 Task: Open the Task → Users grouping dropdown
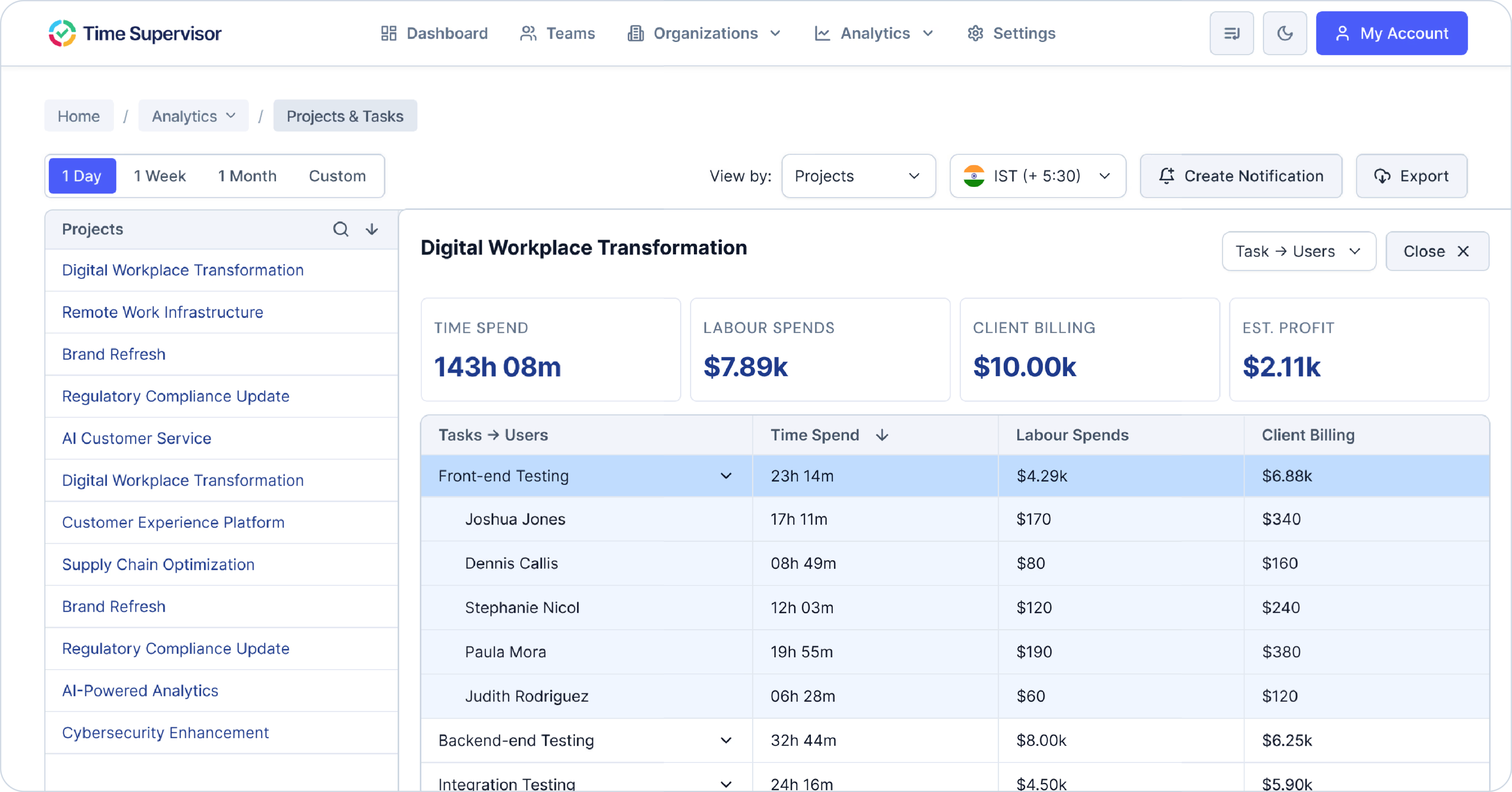(1298, 251)
